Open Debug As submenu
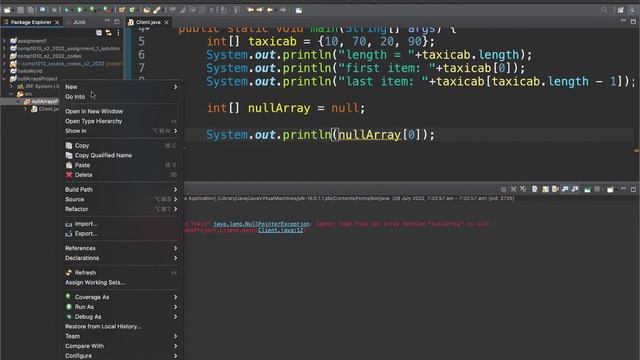This screenshot has height=360, width=640. pos(121,317)
